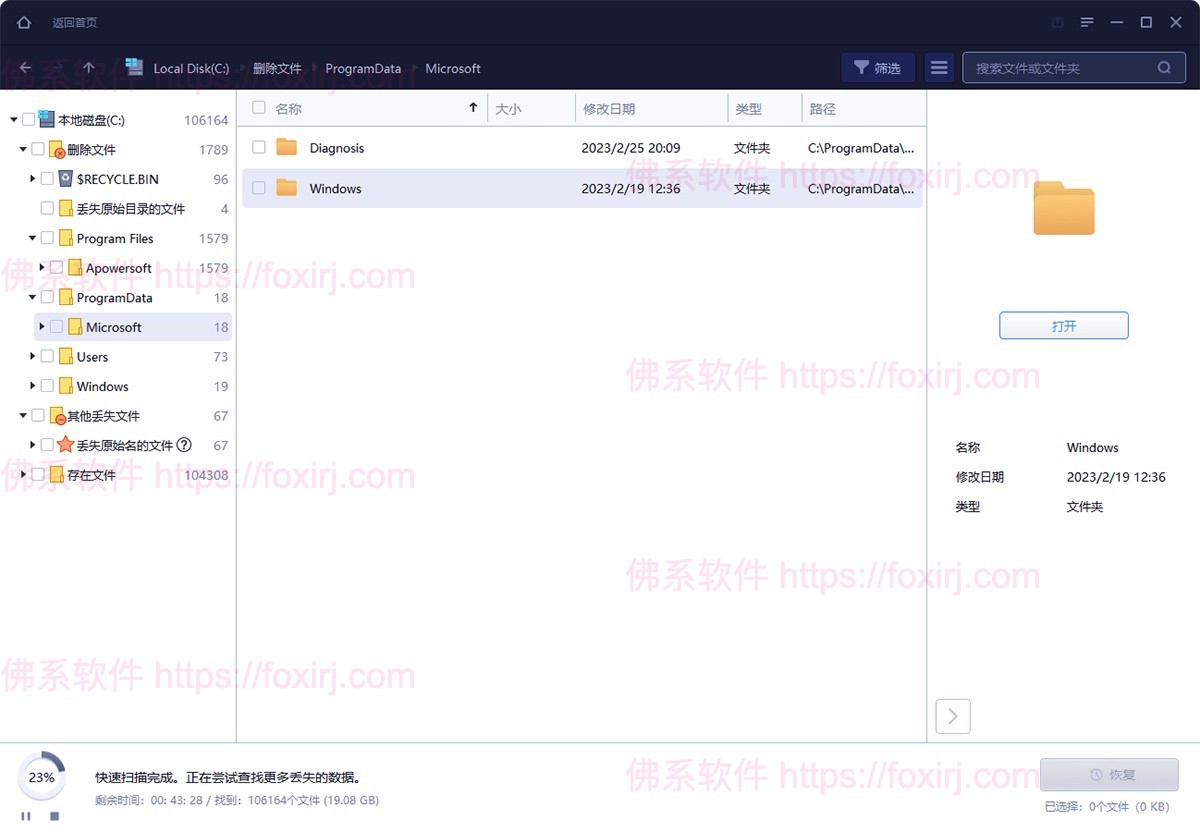Click the home icon in title bar
1200x832 pixels.
pyautogui.click(x=24, y=22)
